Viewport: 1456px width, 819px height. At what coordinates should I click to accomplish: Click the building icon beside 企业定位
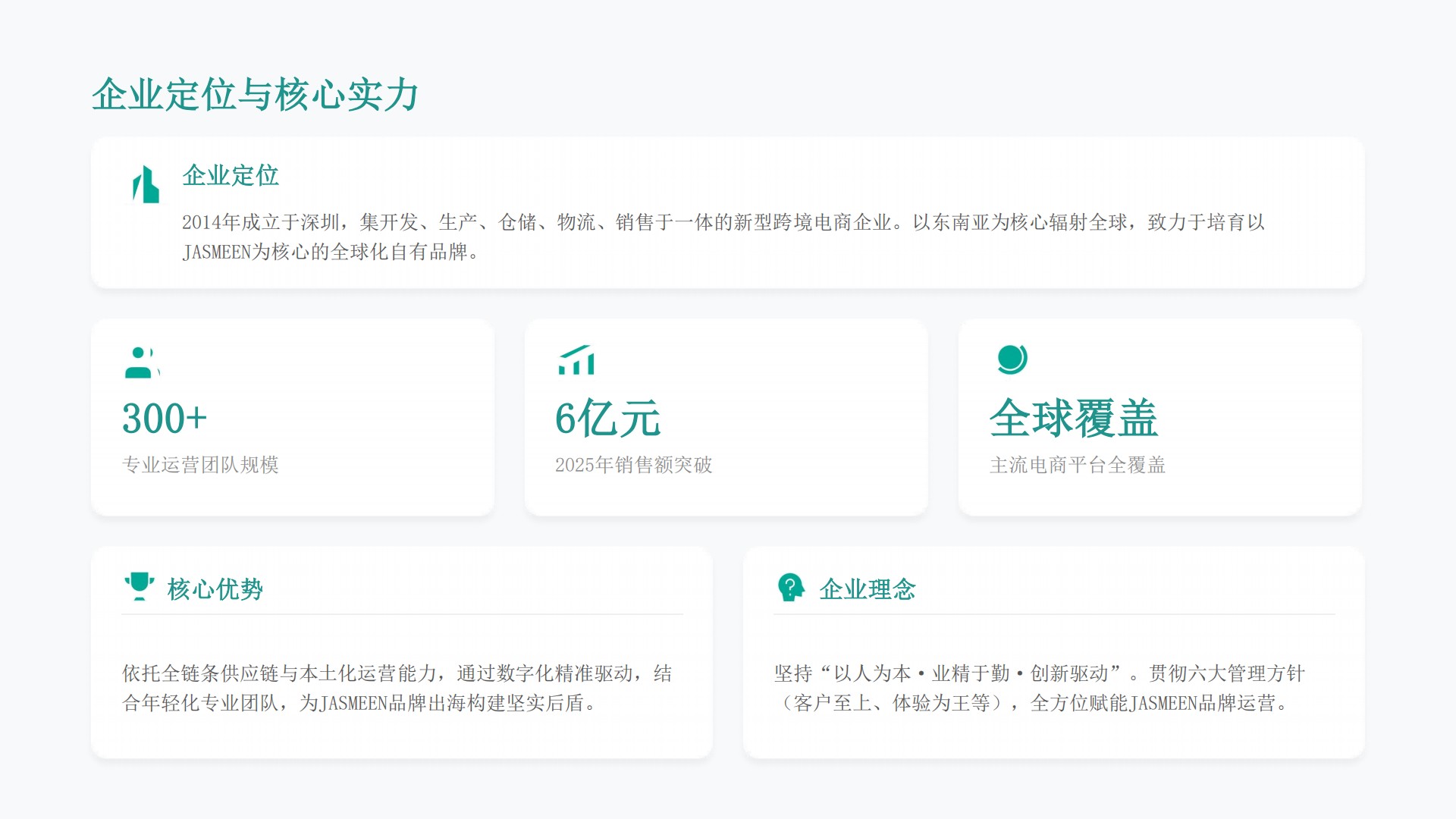point(146,184)
